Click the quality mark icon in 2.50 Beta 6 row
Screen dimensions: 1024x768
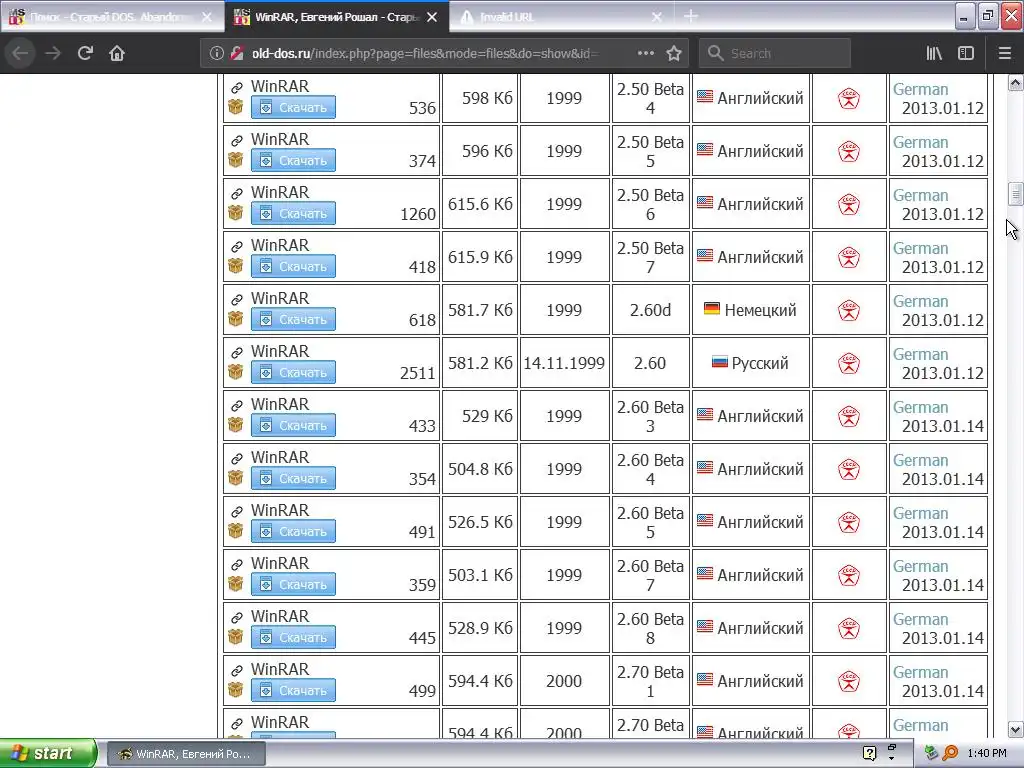point(849,204)
